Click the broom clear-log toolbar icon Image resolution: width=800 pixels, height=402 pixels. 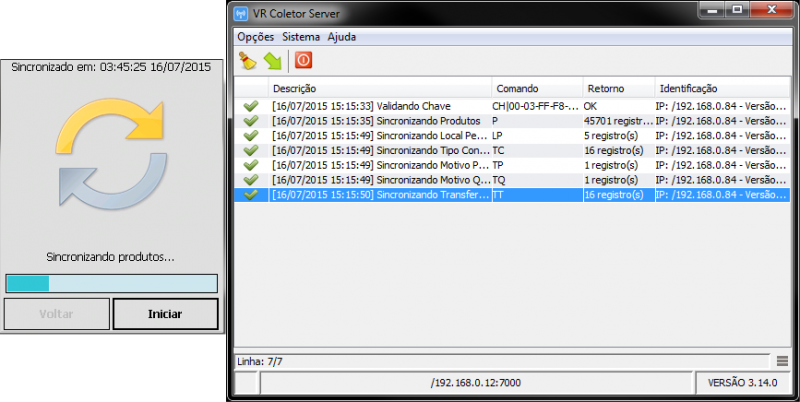(248, 61)
